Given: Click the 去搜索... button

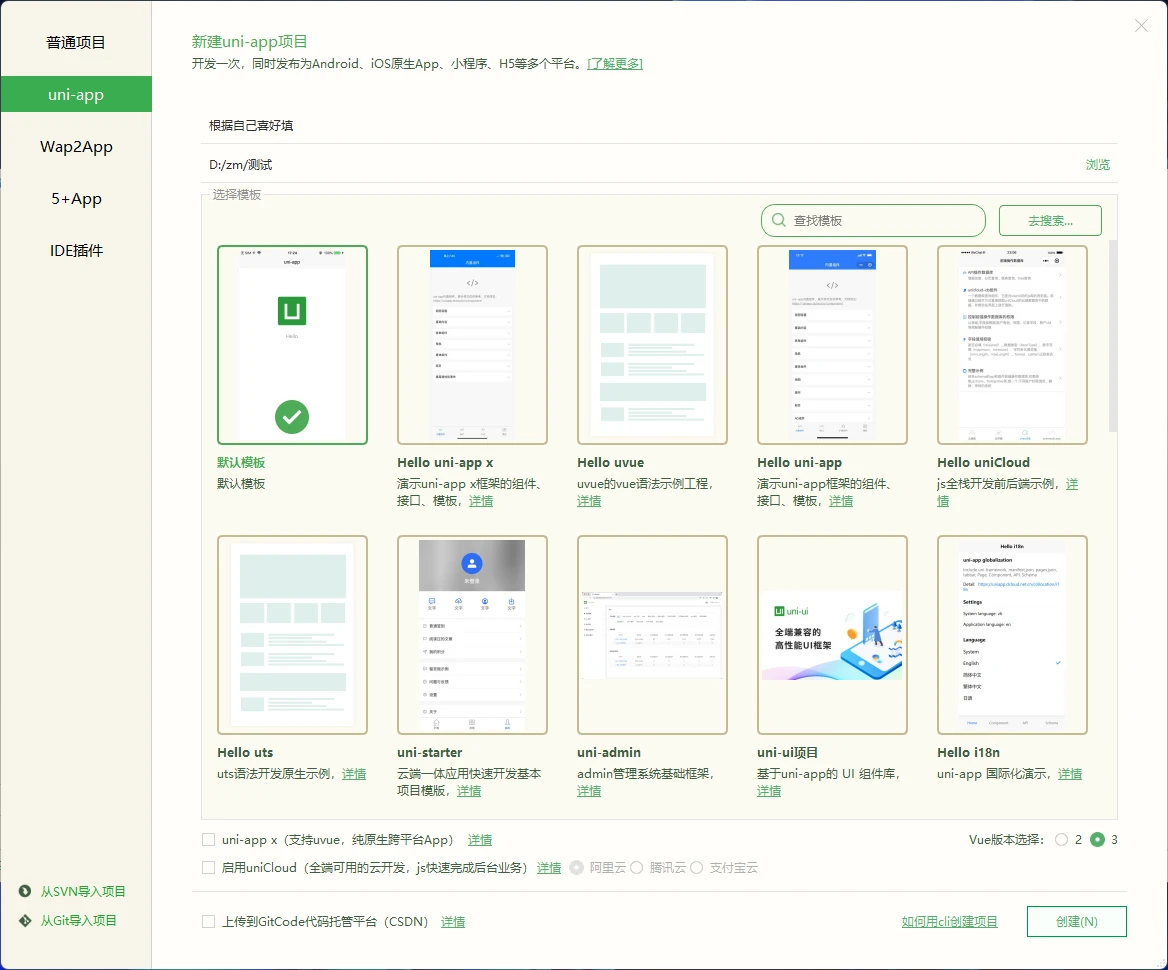Looking at the screenshot, I should pos(1049,220).
